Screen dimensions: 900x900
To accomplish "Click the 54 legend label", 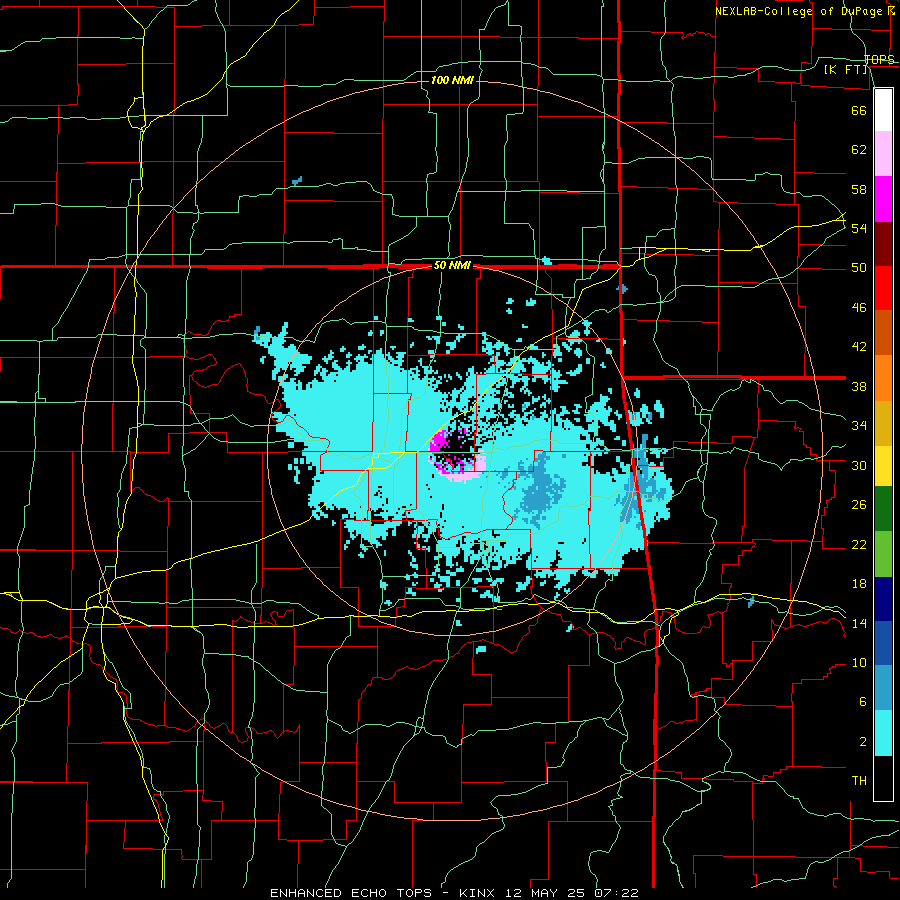I will tap(859, 228).
